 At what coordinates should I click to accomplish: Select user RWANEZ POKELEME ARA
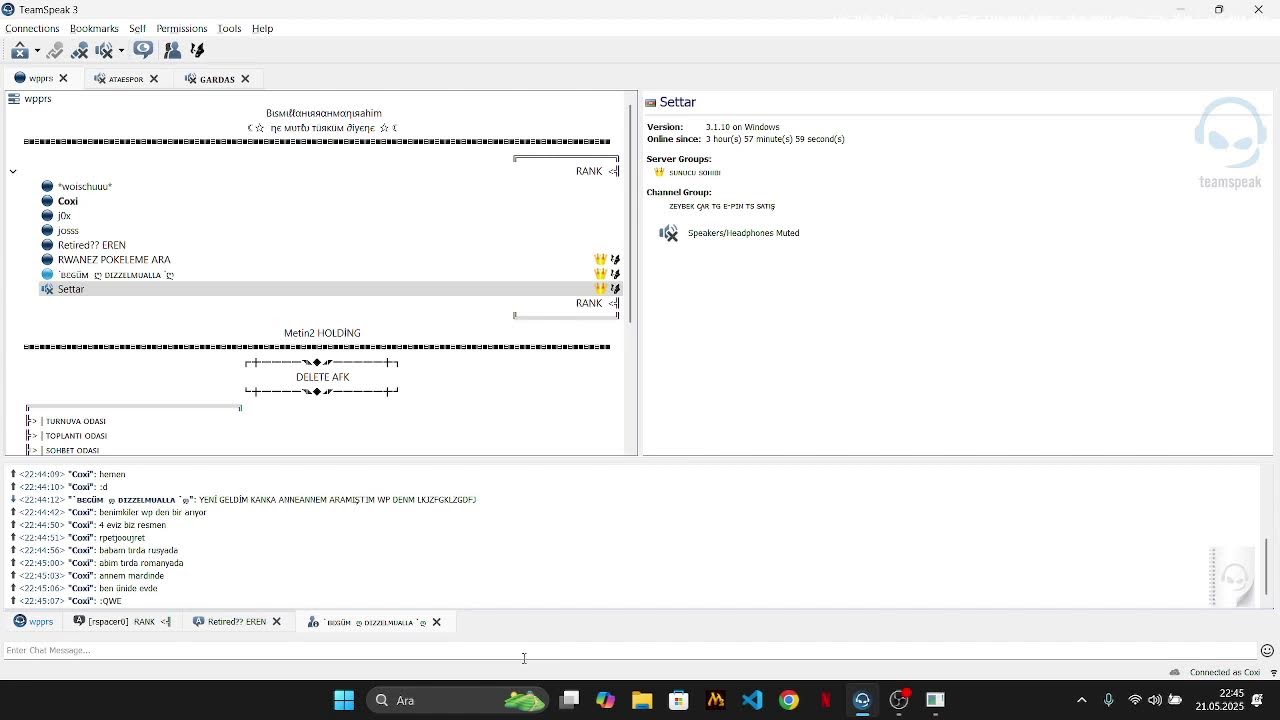click(114, 260)
